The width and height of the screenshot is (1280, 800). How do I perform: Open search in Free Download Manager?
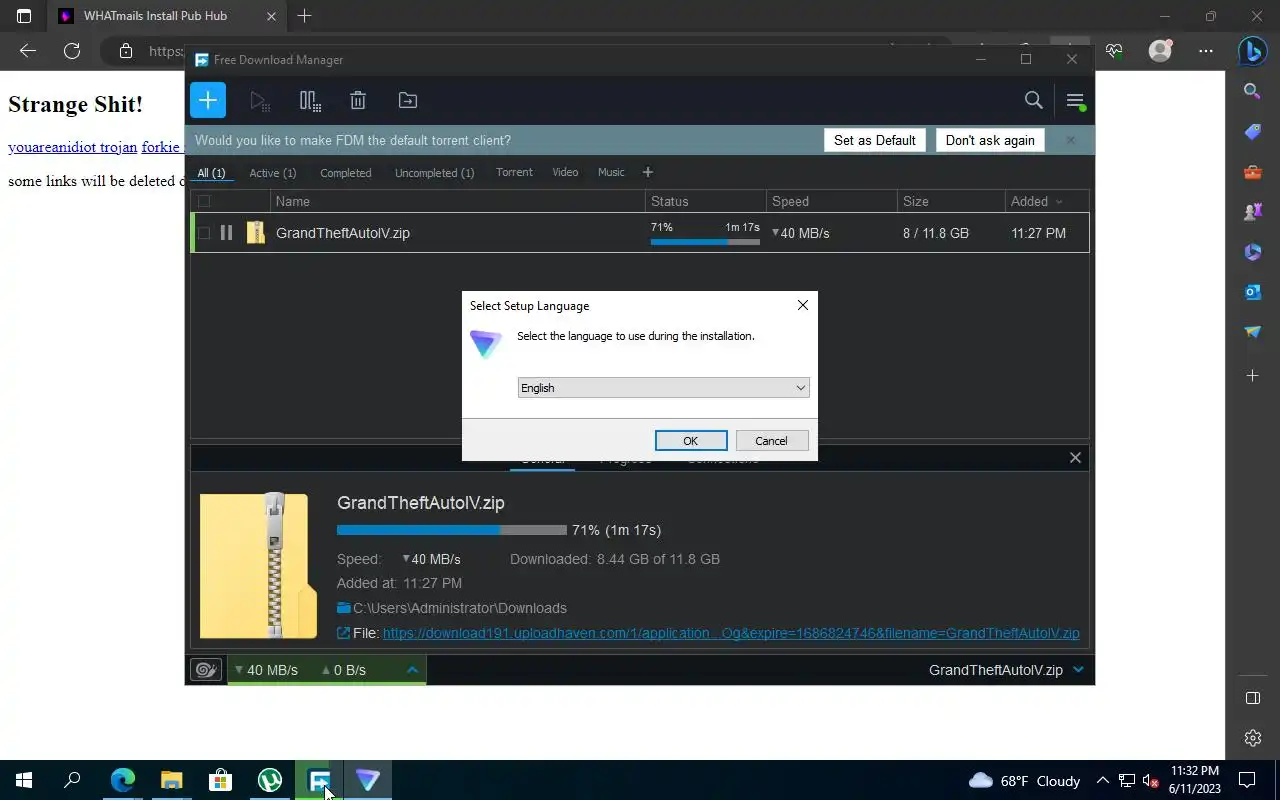pyautogui.click(x=1034, y=100)
